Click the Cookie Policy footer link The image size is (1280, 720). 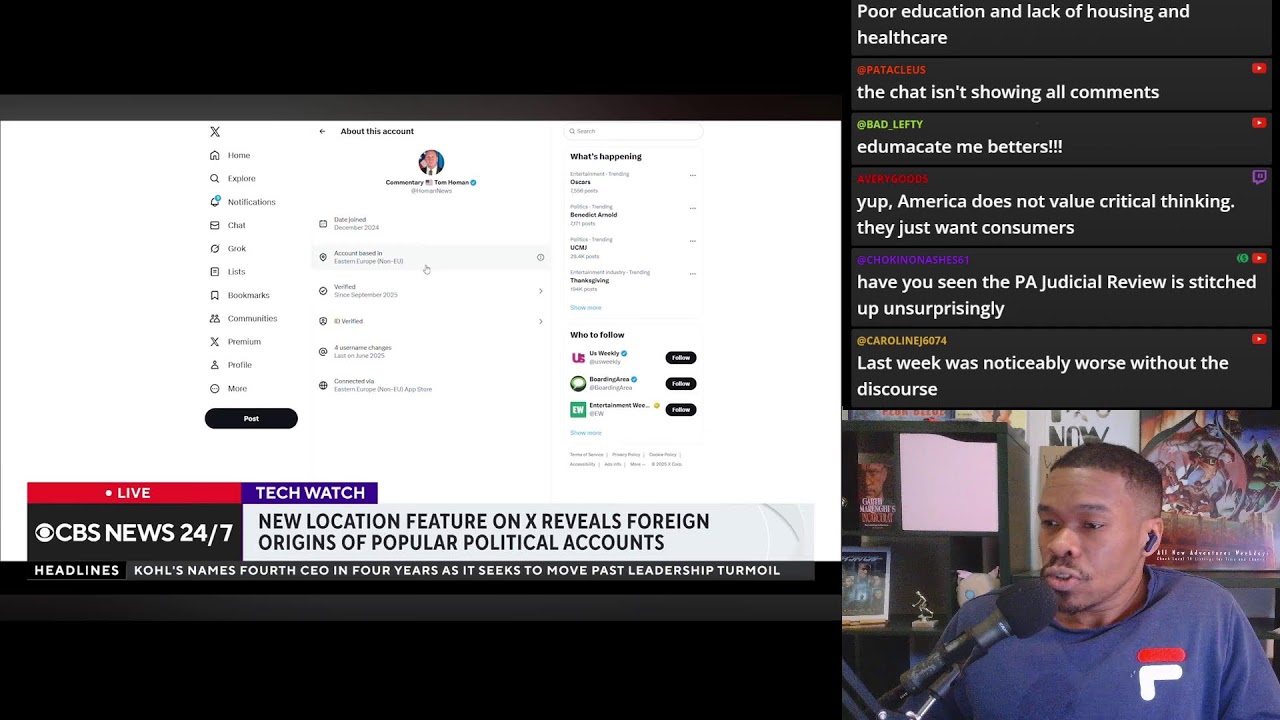[663, 455]
